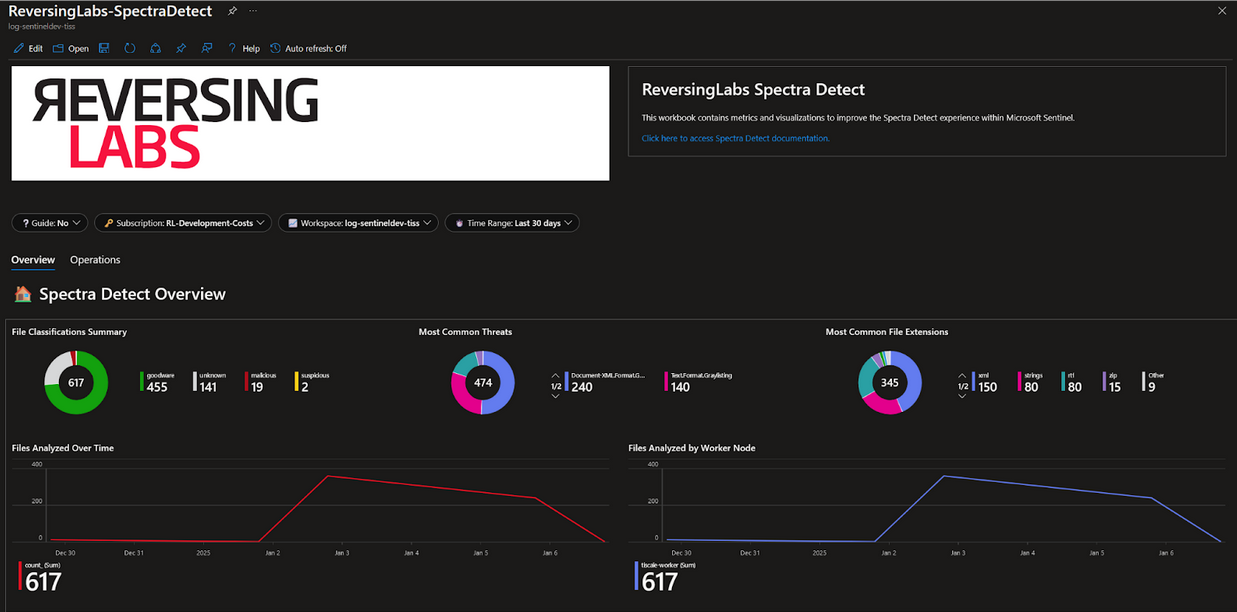
Task: Select the goodware legend entry showing 455
Action: (158, 382)
